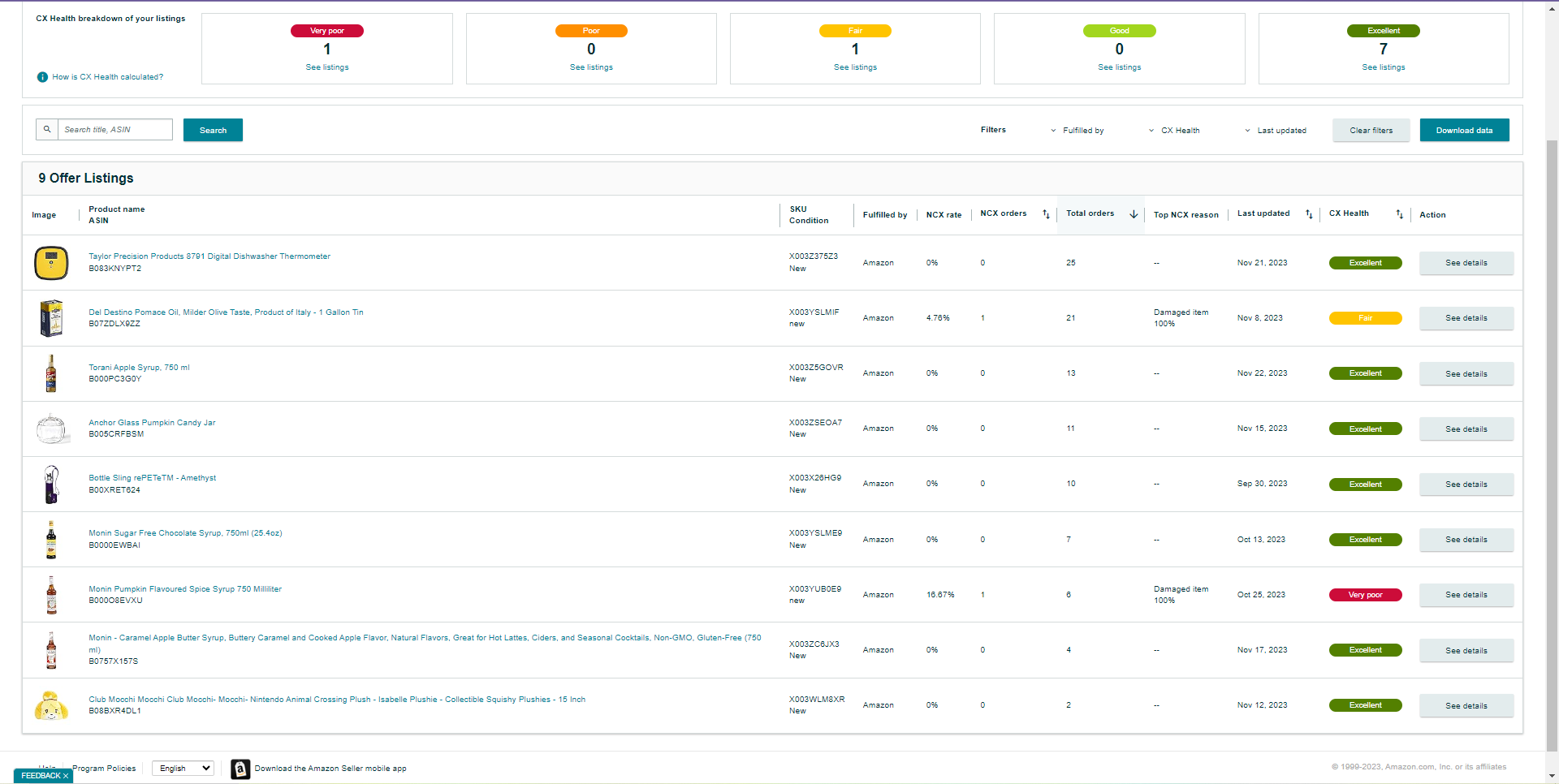See listings under the Poor card
Viewport: 1559px width, 784px height.
pos(591,67)
